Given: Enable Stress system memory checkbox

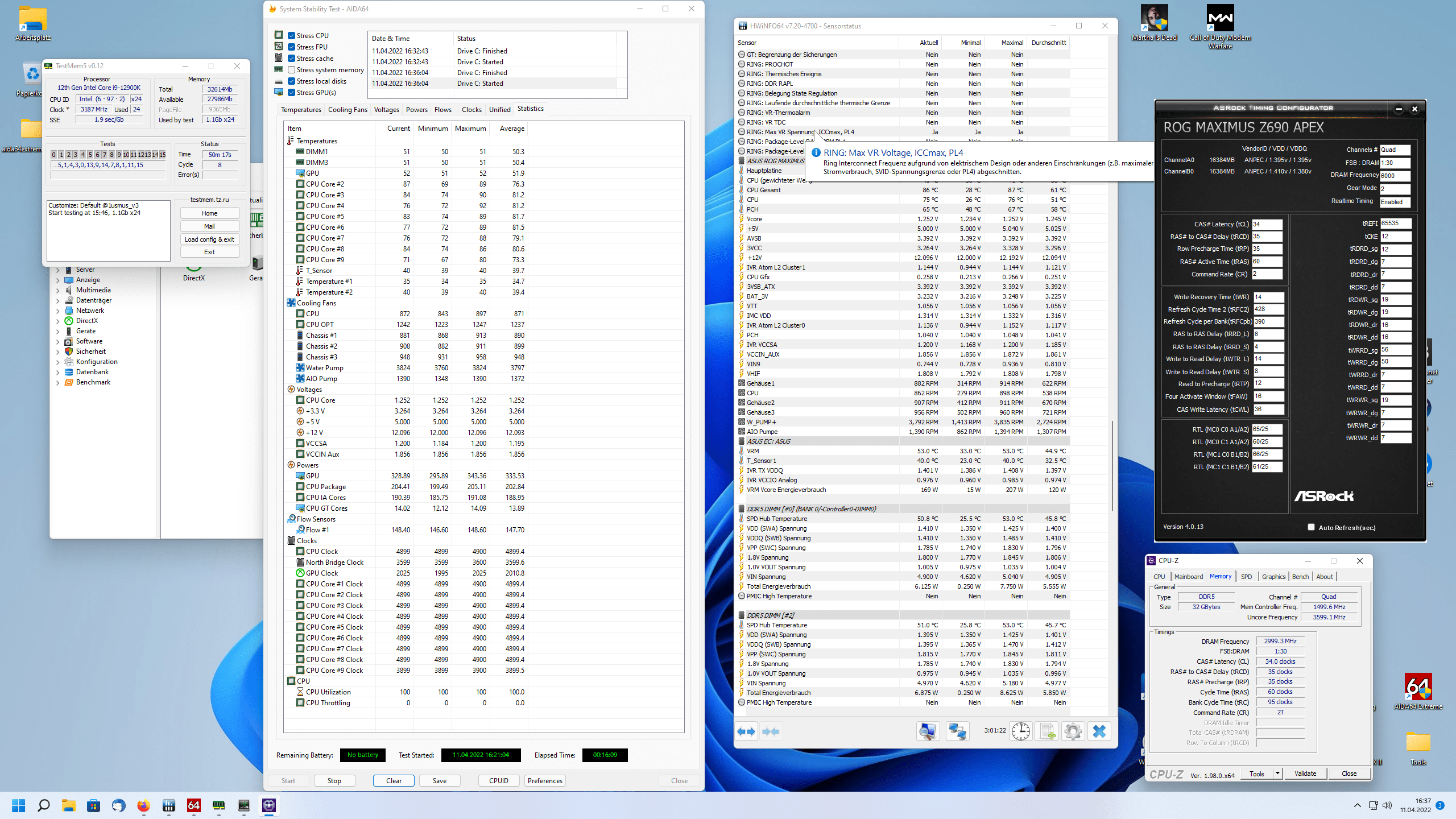Looking at the screenshot, I should point(291,70).
